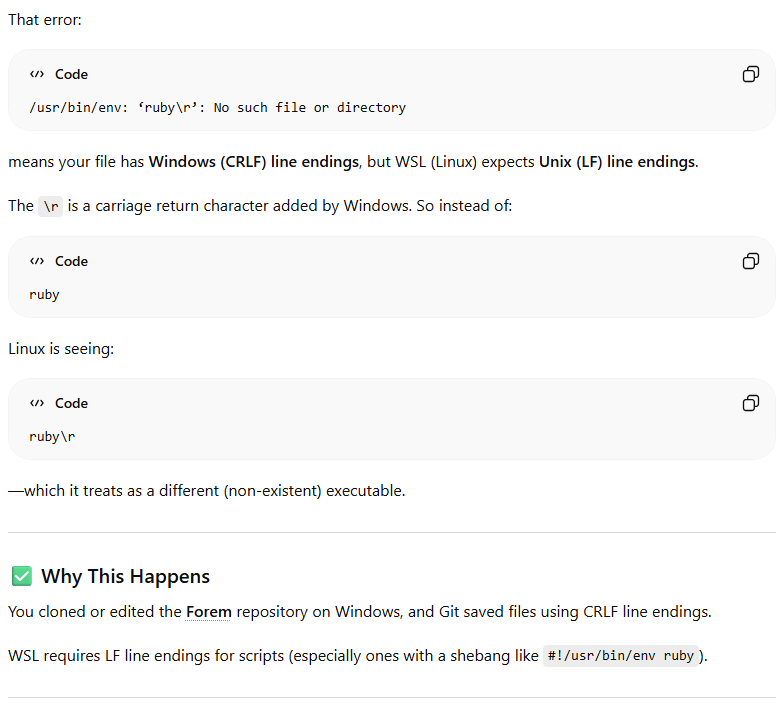The height and width of the screenshot is (712, 783).
Task: Click the inline '\r' code snippet
Action: pyautogui.click(x=50, y=206)
